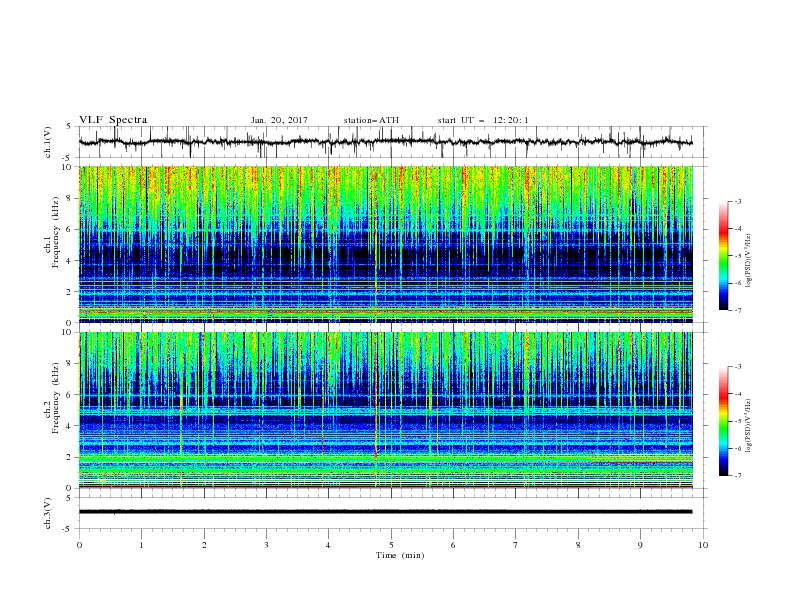Click the time axis tick label '0'
The width and height of the screenshot is (792, 612).
pyautogui.click(x=79, y=545)
